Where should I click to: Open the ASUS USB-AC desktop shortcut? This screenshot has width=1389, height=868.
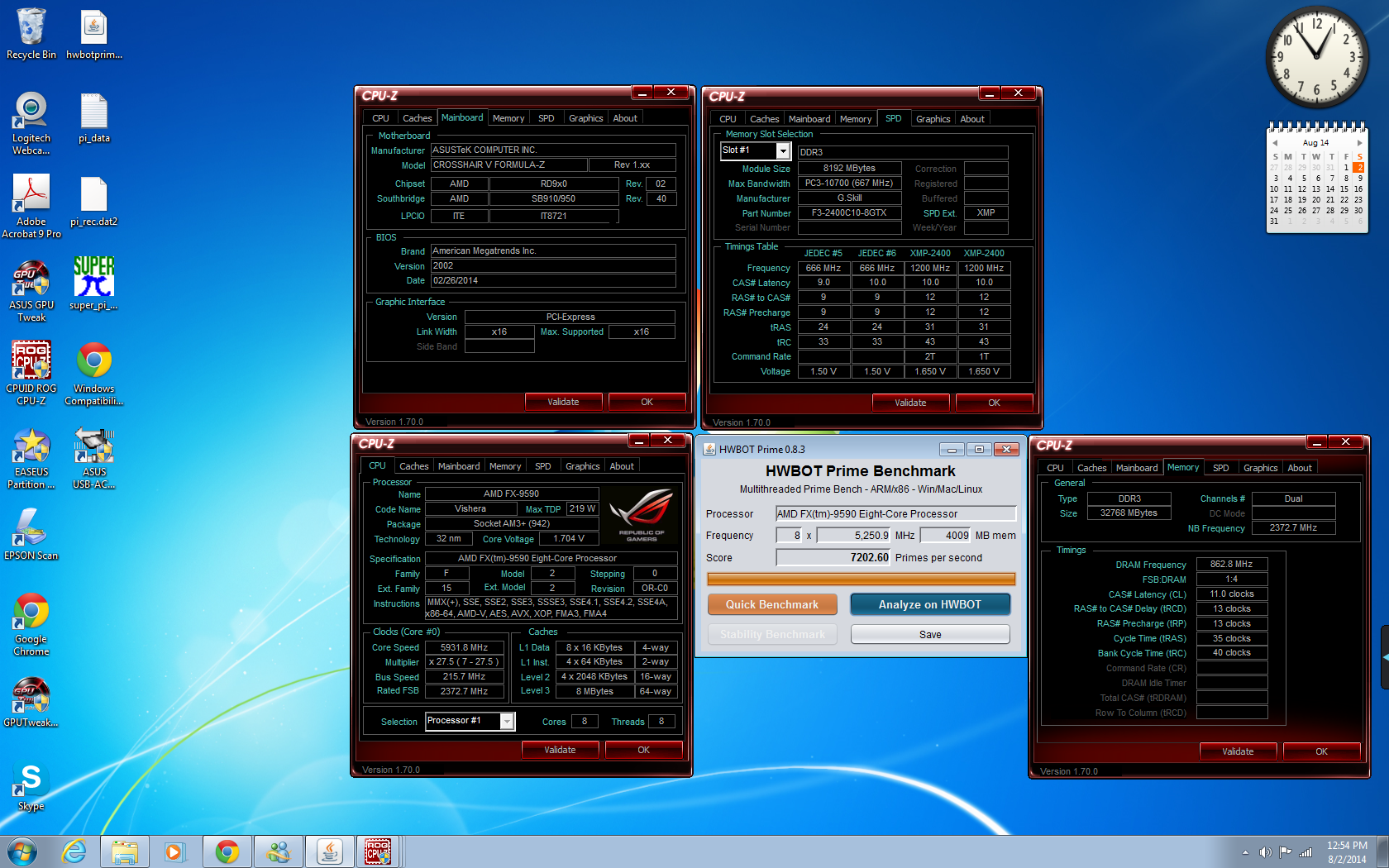click(x=94, y=458)
